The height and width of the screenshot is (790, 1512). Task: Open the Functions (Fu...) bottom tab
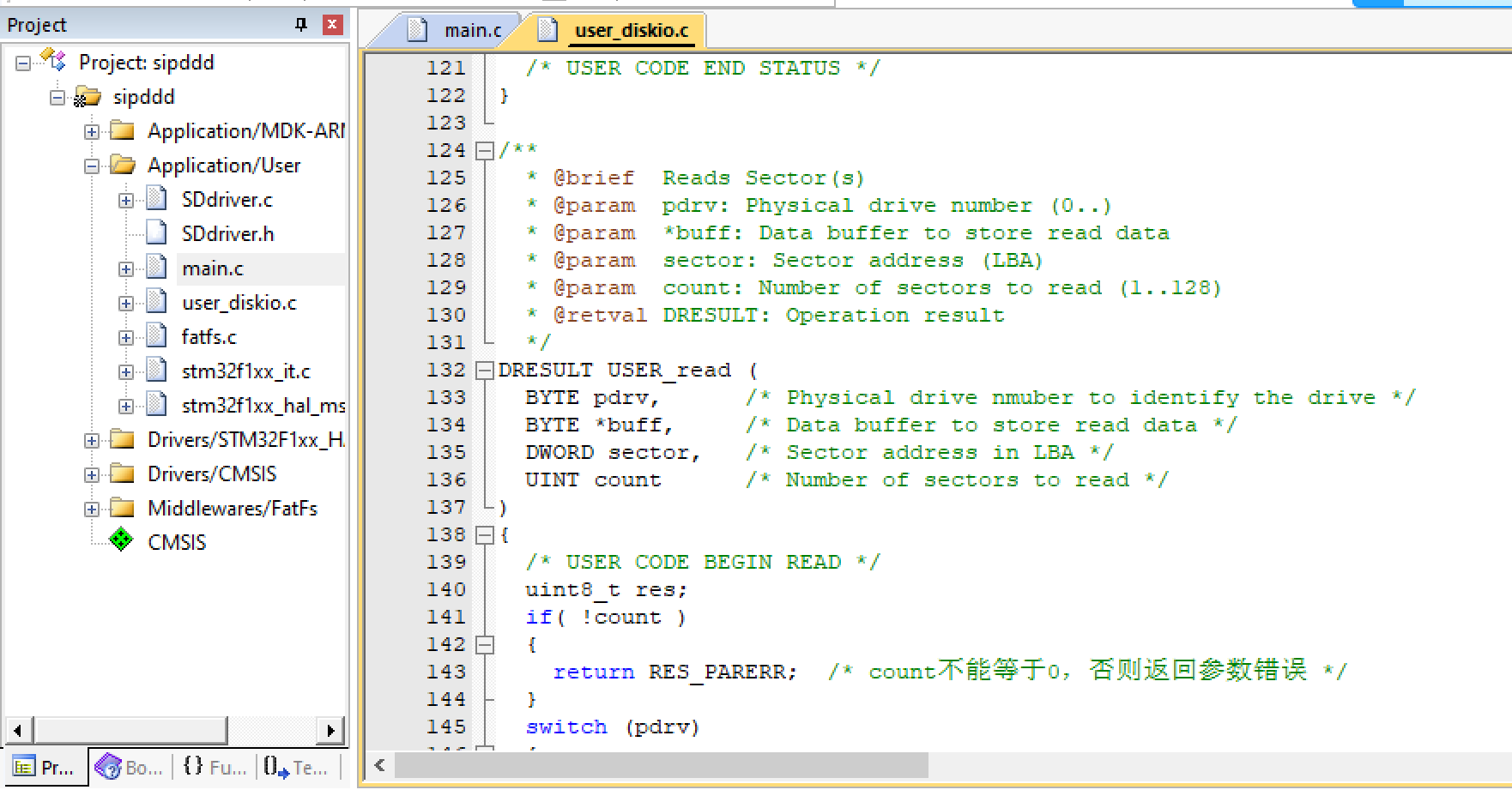point(215,768)
